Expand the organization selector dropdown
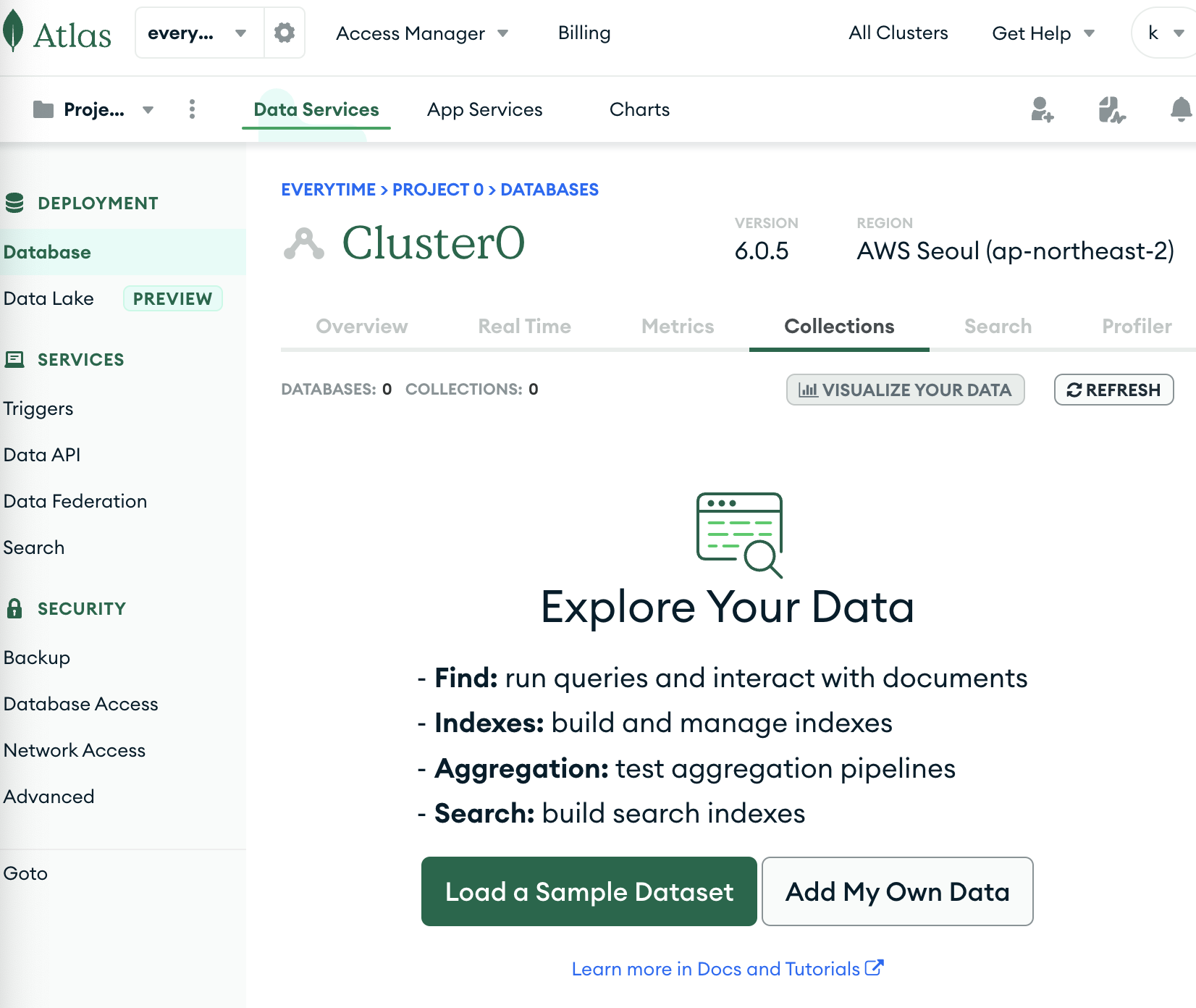Image resolution: width=1196 pixels, height=1008 pixels. pos(199,33)
